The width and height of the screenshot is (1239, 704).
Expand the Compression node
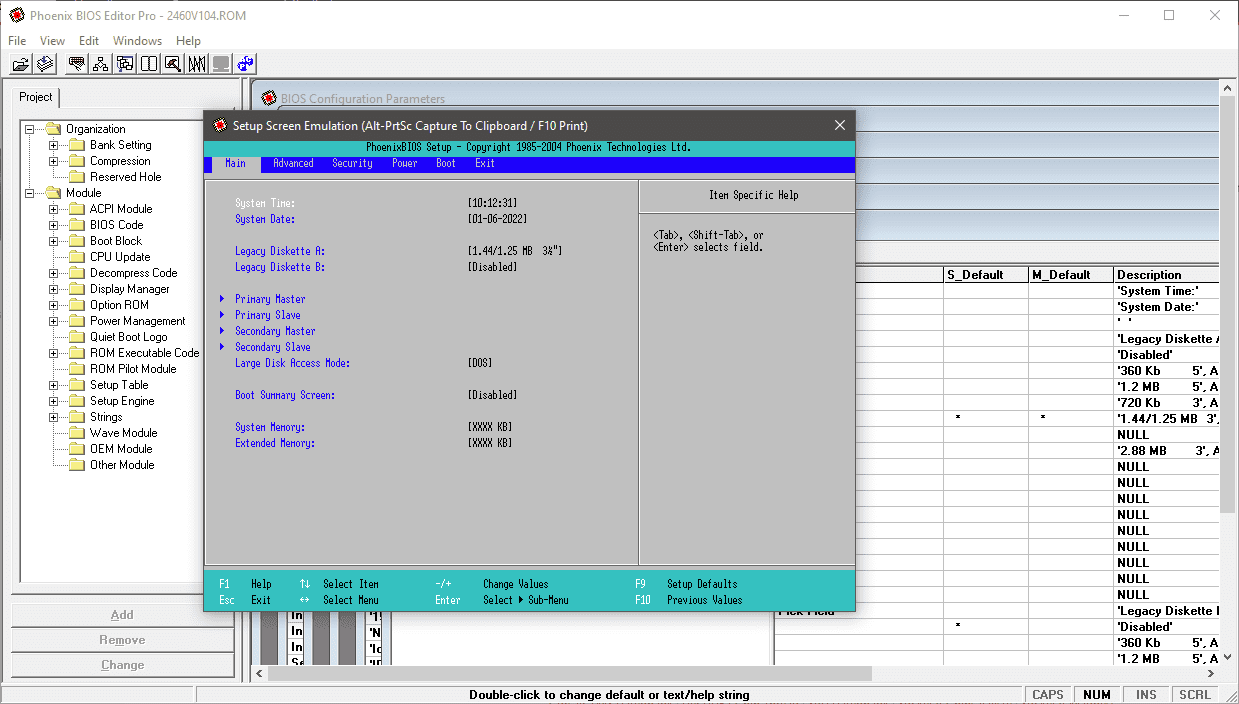click(54, 161)
